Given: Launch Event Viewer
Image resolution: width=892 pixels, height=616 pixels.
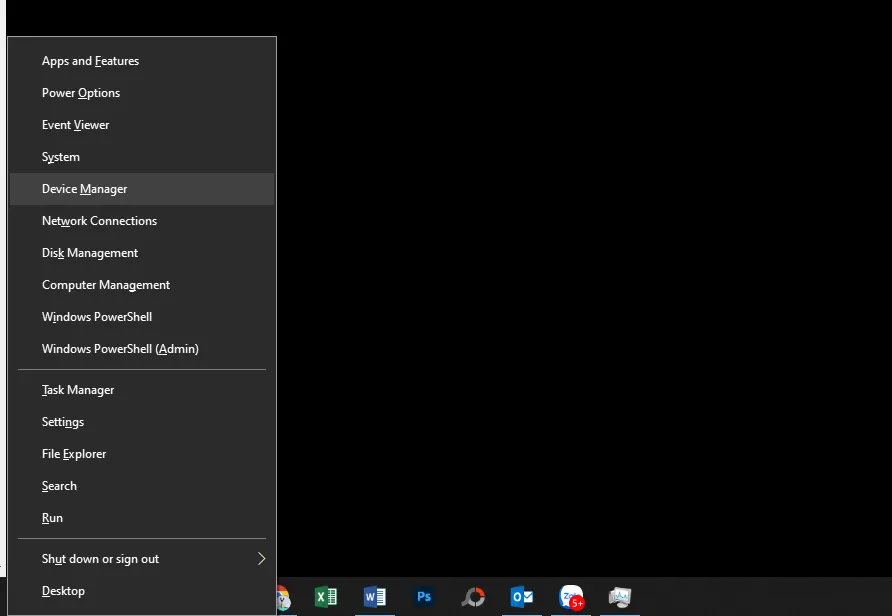Looking at the screenshot, I should (76, 125).
